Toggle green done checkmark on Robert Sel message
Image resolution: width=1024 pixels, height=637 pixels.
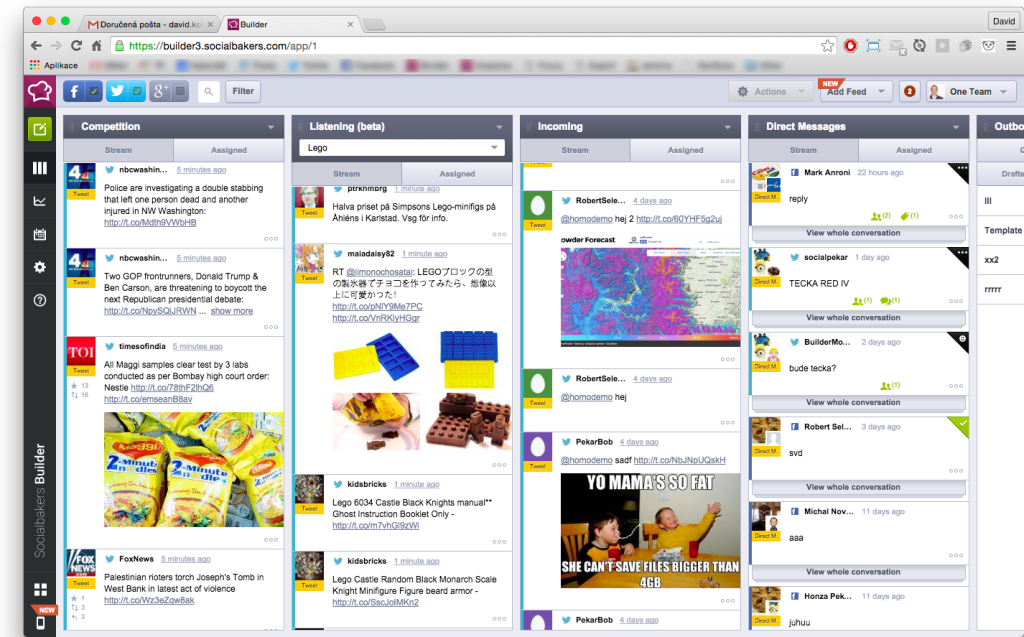coord(961,424)
